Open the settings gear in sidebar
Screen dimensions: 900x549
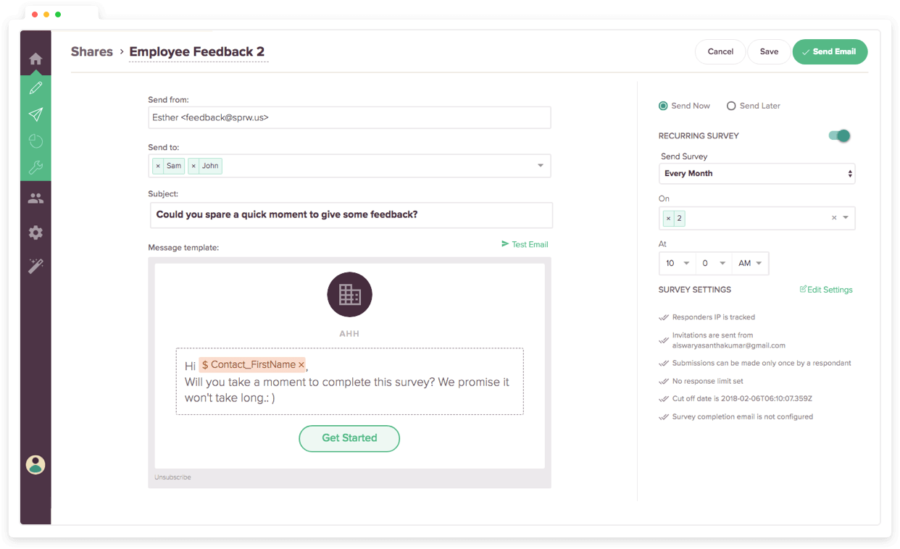point(36,232)
